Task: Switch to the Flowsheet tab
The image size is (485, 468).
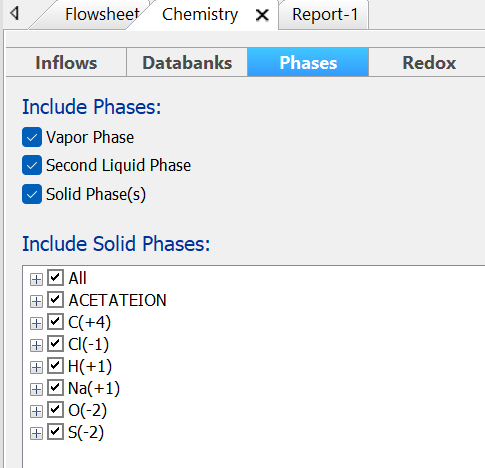Action: click(x=102, y=14)
